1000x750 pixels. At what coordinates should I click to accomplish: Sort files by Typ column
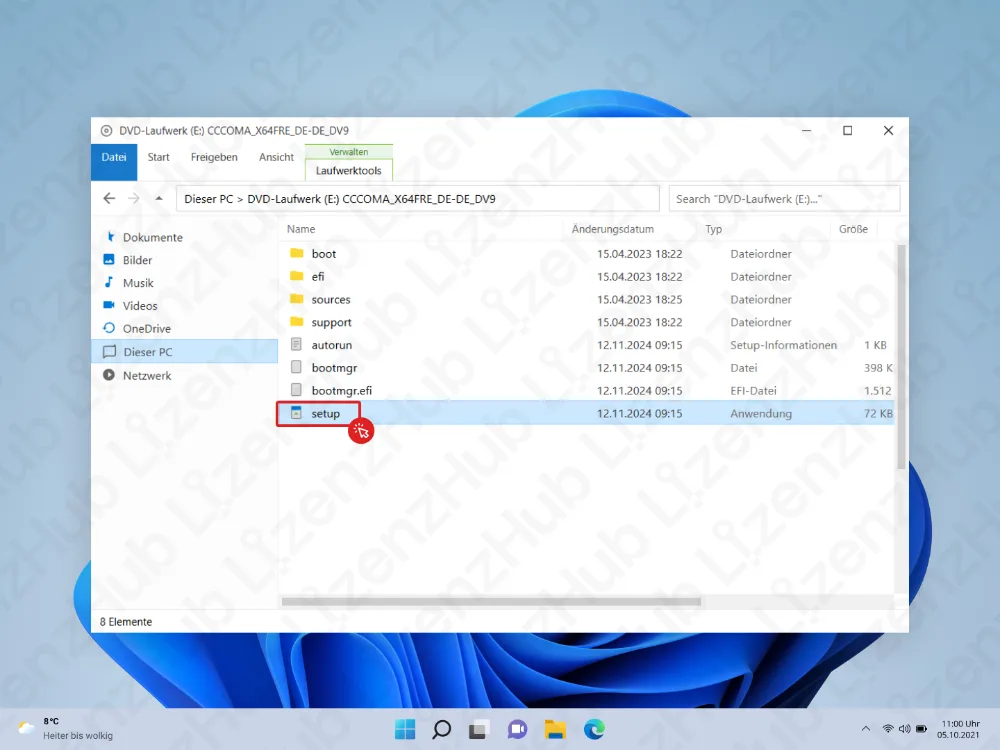click(713, 229)
